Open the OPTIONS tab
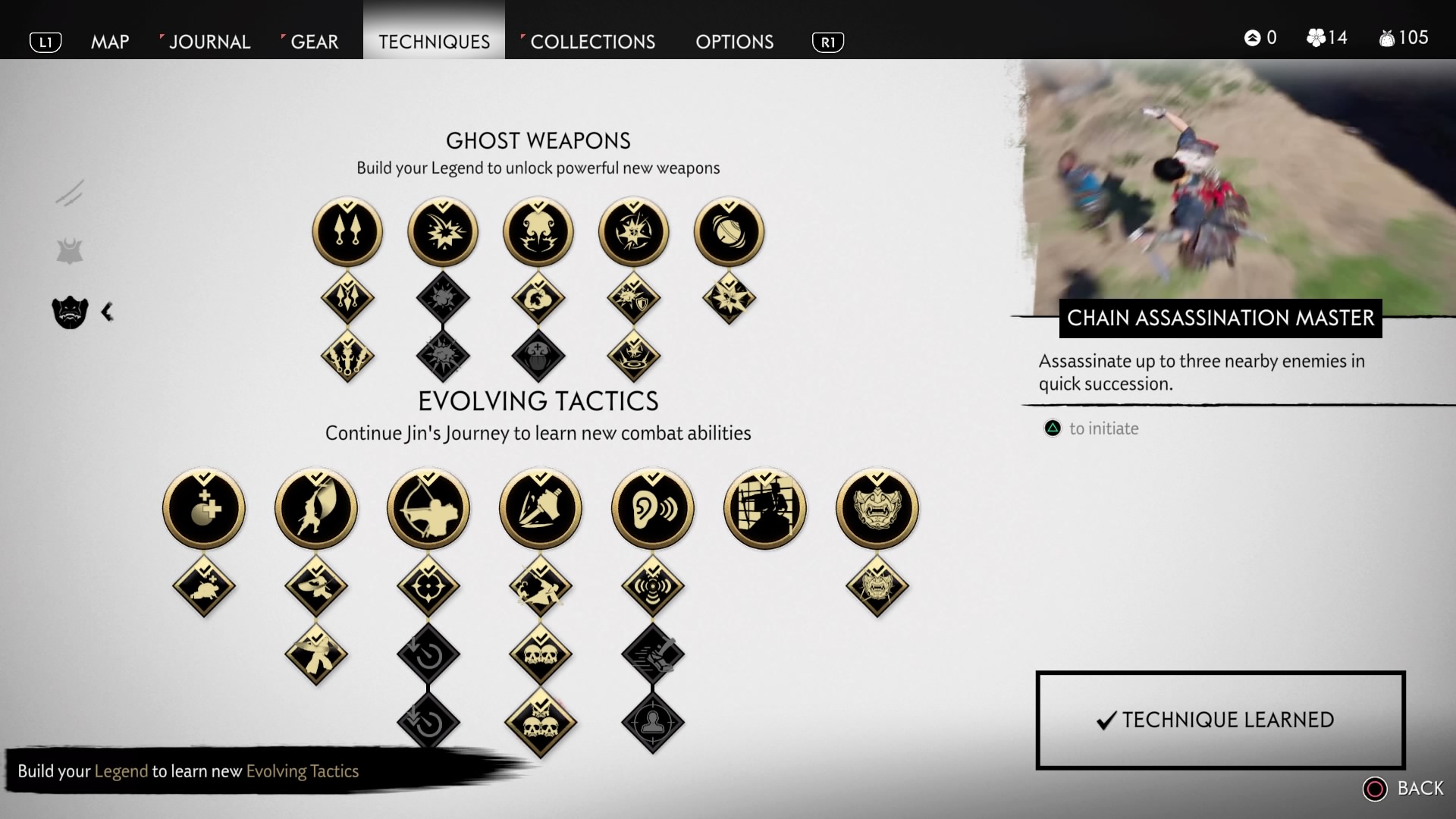 (735, 42)
